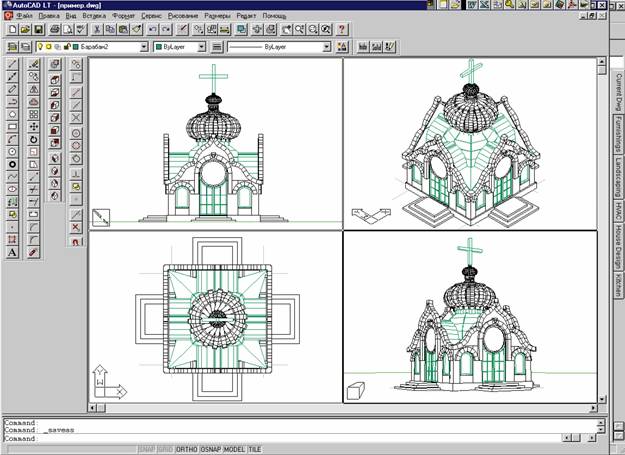Click the Erase tool in Modify toolbar
The height and width of the screenshot is (455, 625).
click(33, 63)
